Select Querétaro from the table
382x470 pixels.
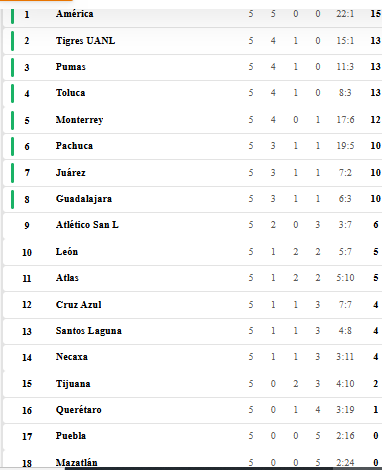point(79,410)
